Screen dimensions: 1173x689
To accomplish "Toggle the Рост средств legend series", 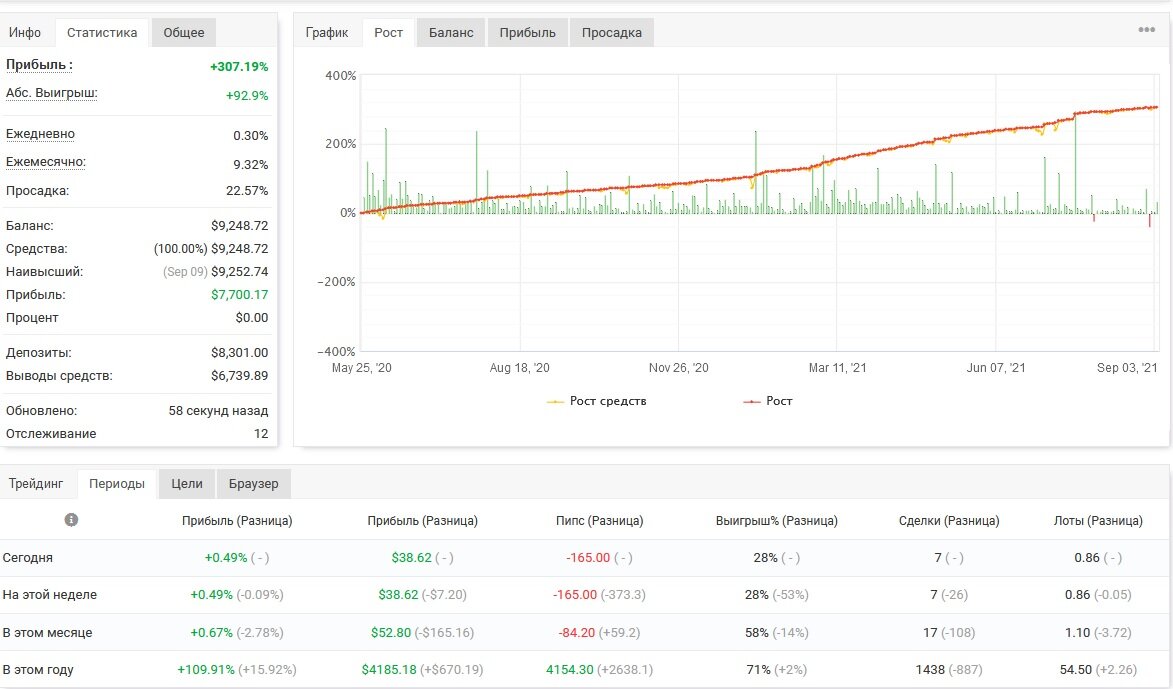I will (x=596, y=401).
